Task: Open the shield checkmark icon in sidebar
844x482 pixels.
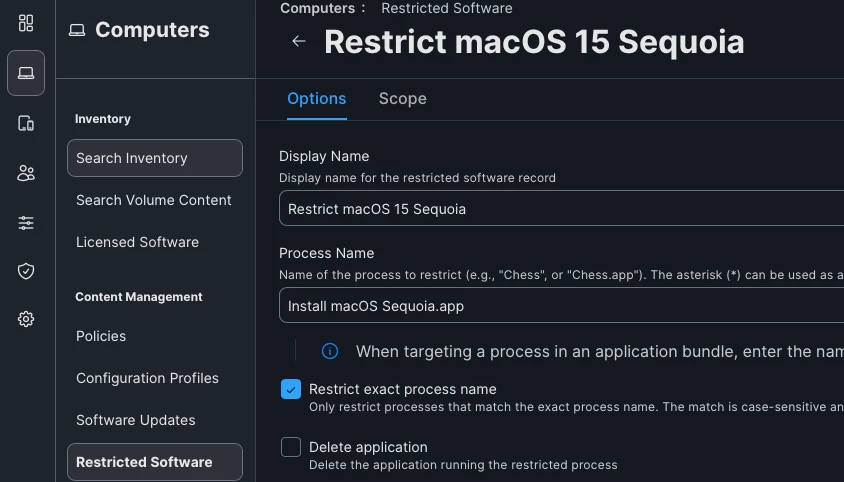Action: (x=26, y=271)
